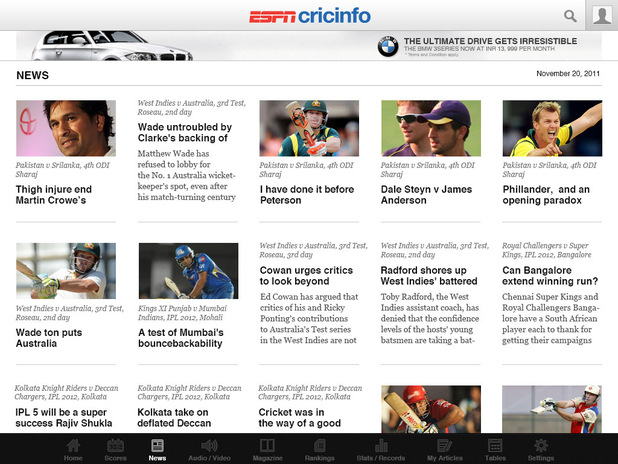The height and width of the screenshot is (464, 618).
Task: Open photo above Wade ton puts Australia
Action: click(x=66, y=271)
